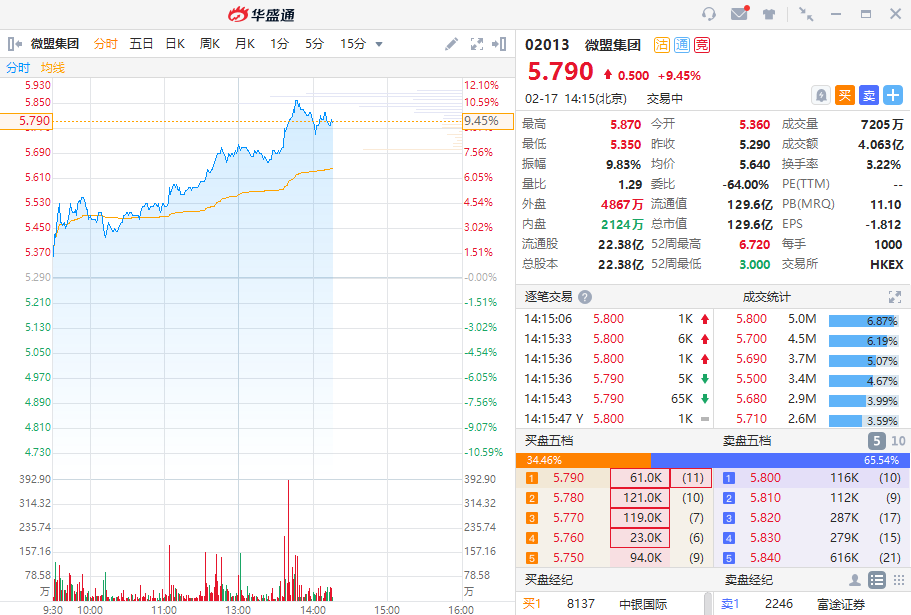
Task: Click the 6.87% volume bar
Action: click(863, 321)
